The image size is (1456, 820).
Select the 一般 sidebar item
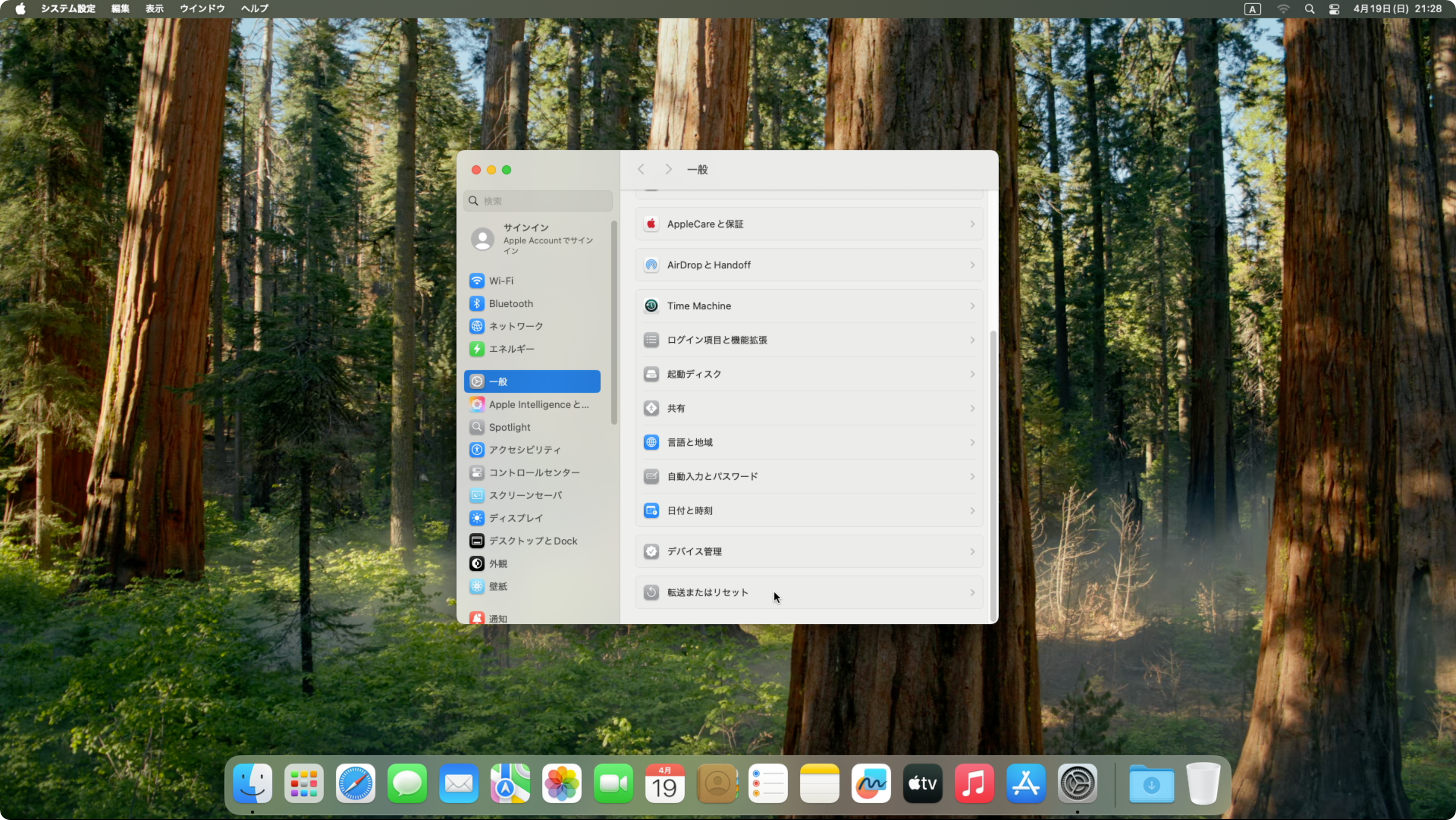[x=532, y=382]
